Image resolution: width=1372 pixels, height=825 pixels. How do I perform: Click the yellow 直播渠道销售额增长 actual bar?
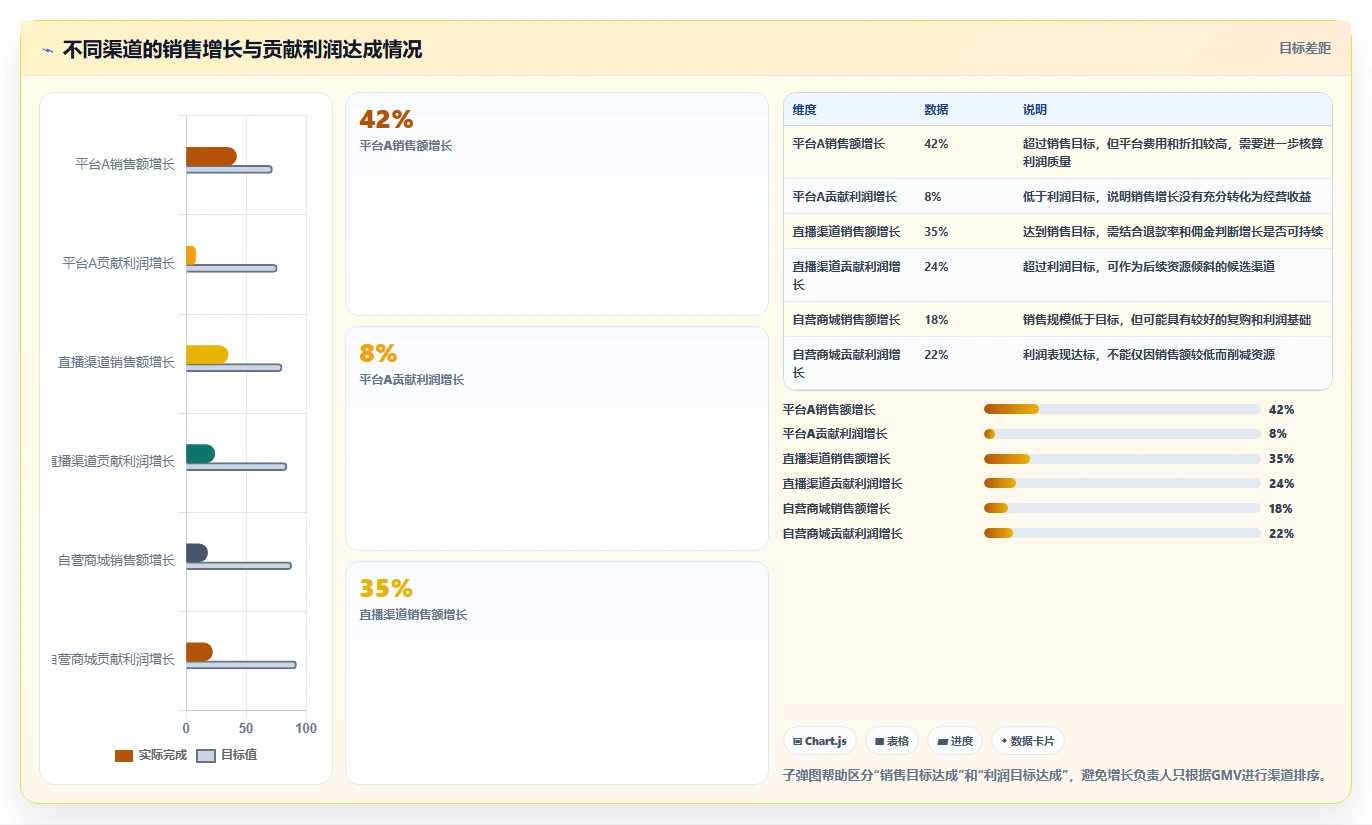pyautogui.click(x=207, y=354)
